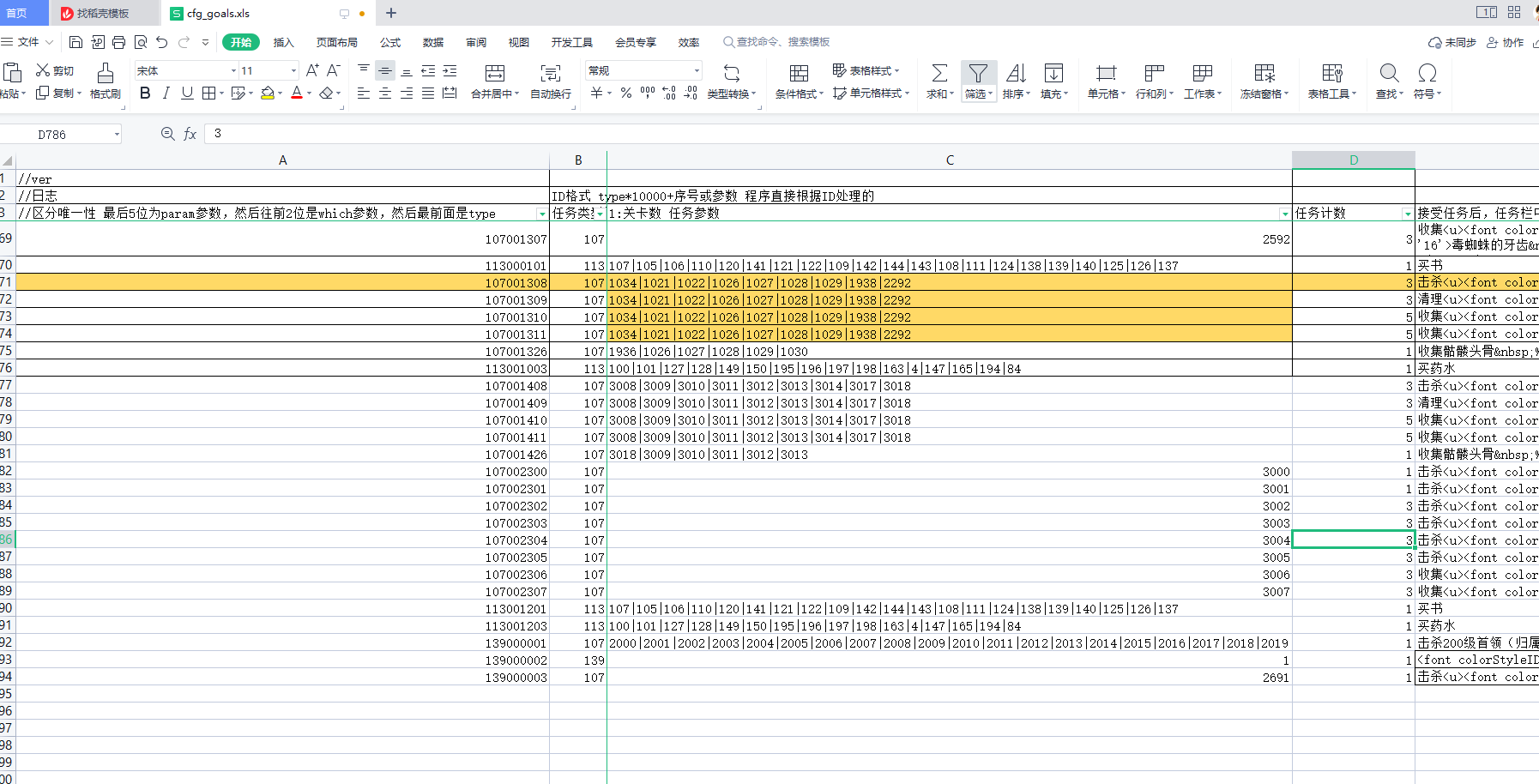Click the Type Convert (类型转换) icon
The width and height of the screenshot is (1539, 784).
(731, 73)
